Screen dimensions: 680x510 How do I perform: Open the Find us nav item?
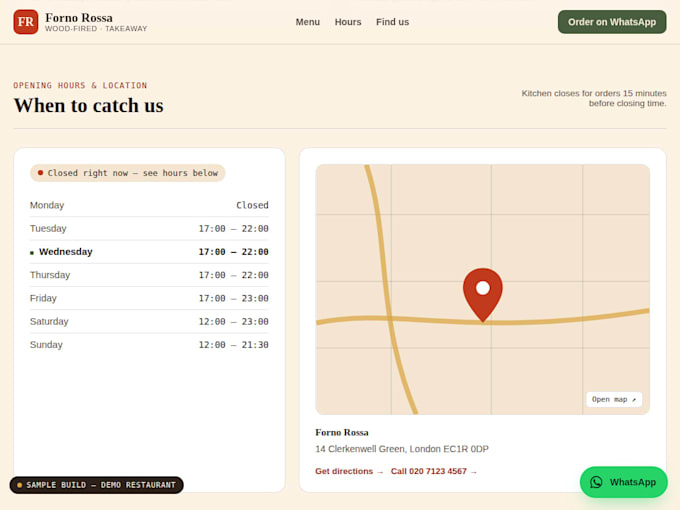click(392, 22)
